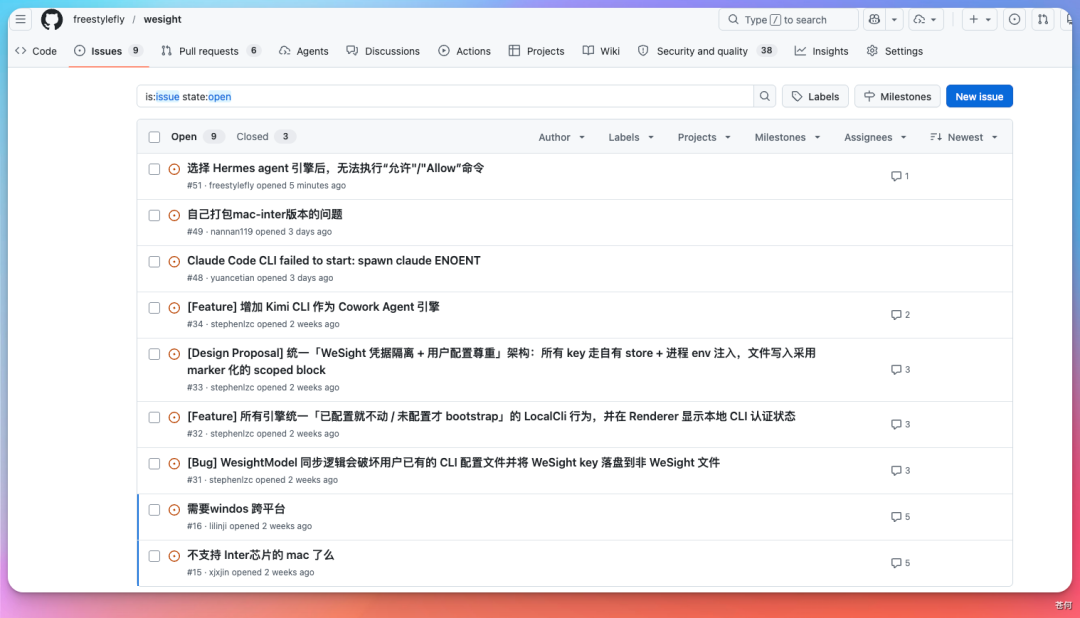Open the GitHub home logo

[52, 19]
